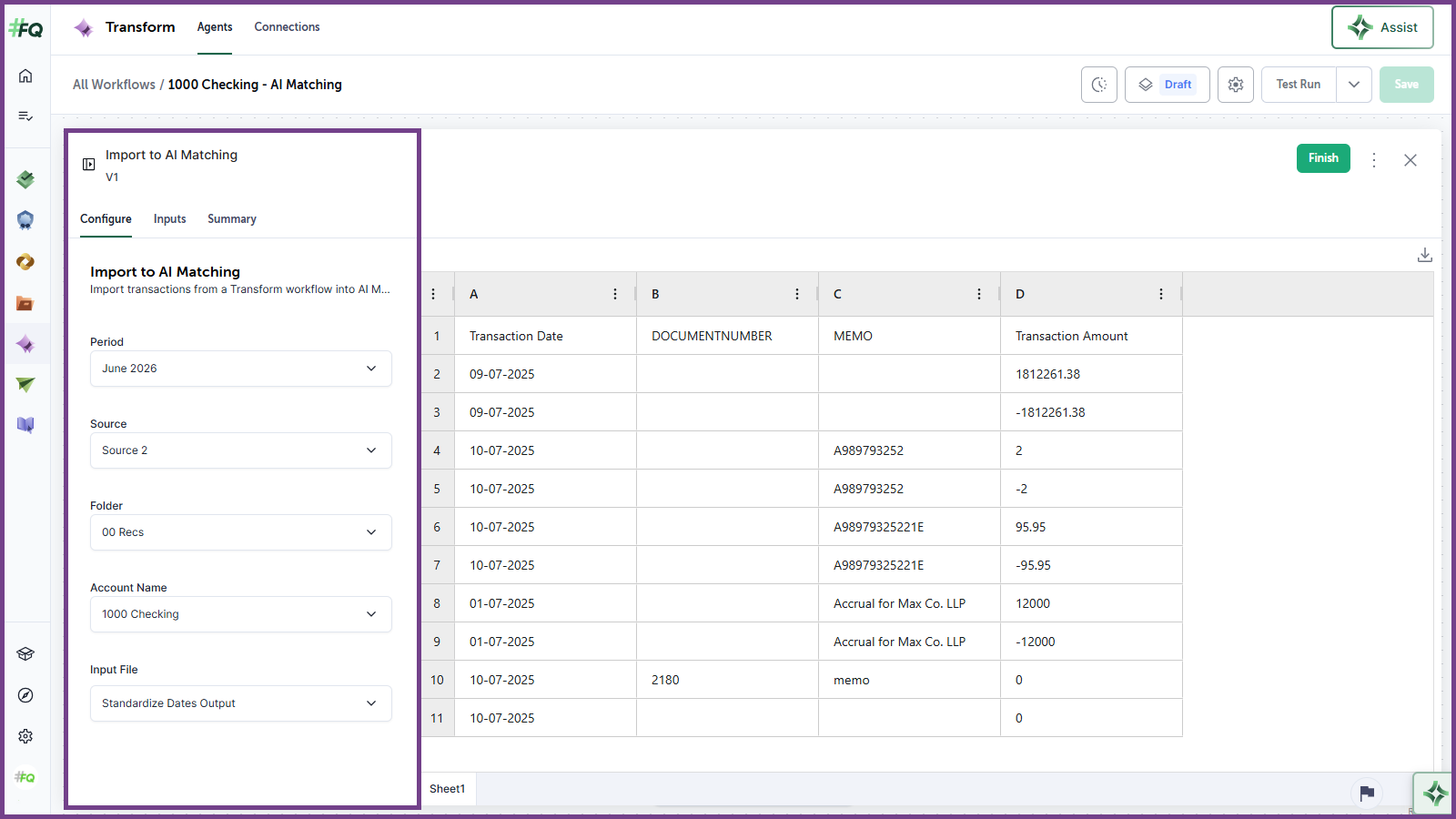Close the step editor with X
Image resolution: width=1456 pixels, height=819 pixels.
click(1410, 160)
